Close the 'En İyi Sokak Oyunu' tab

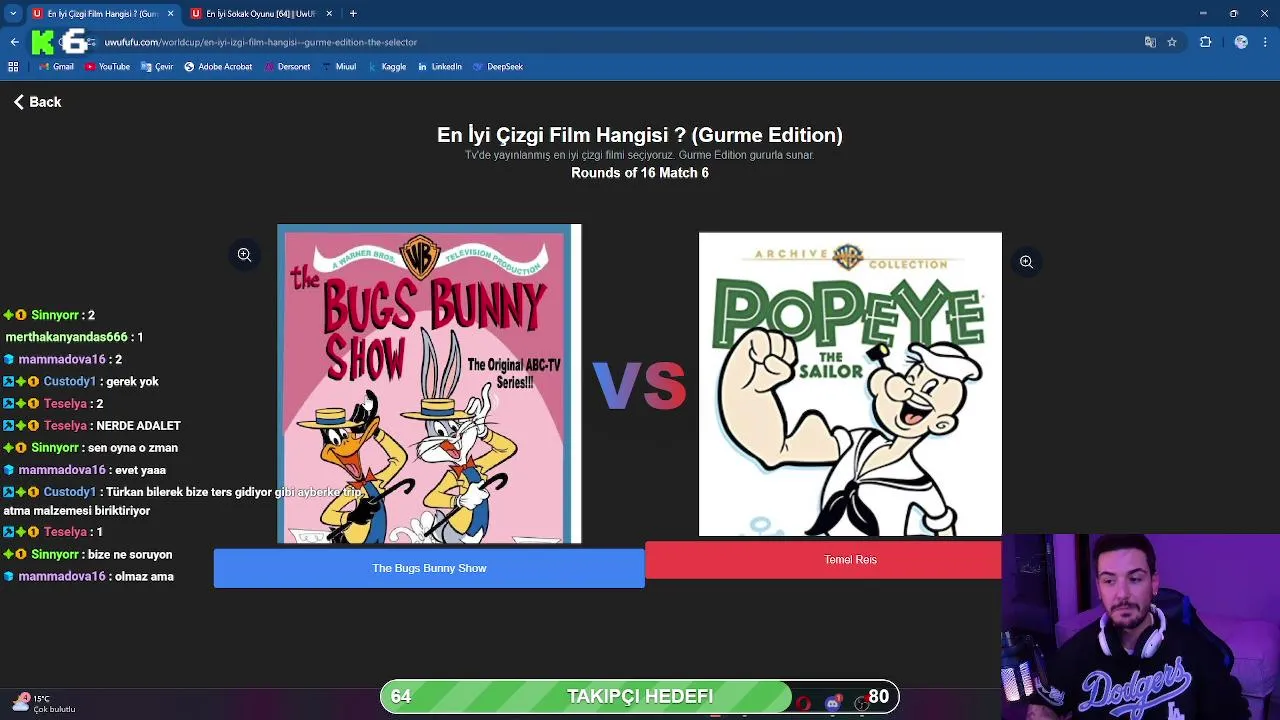(329, 13)
